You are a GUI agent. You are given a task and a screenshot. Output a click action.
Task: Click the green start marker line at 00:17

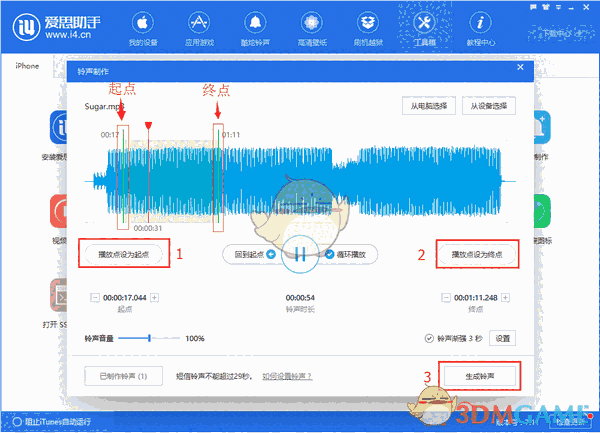click(123, 177)
